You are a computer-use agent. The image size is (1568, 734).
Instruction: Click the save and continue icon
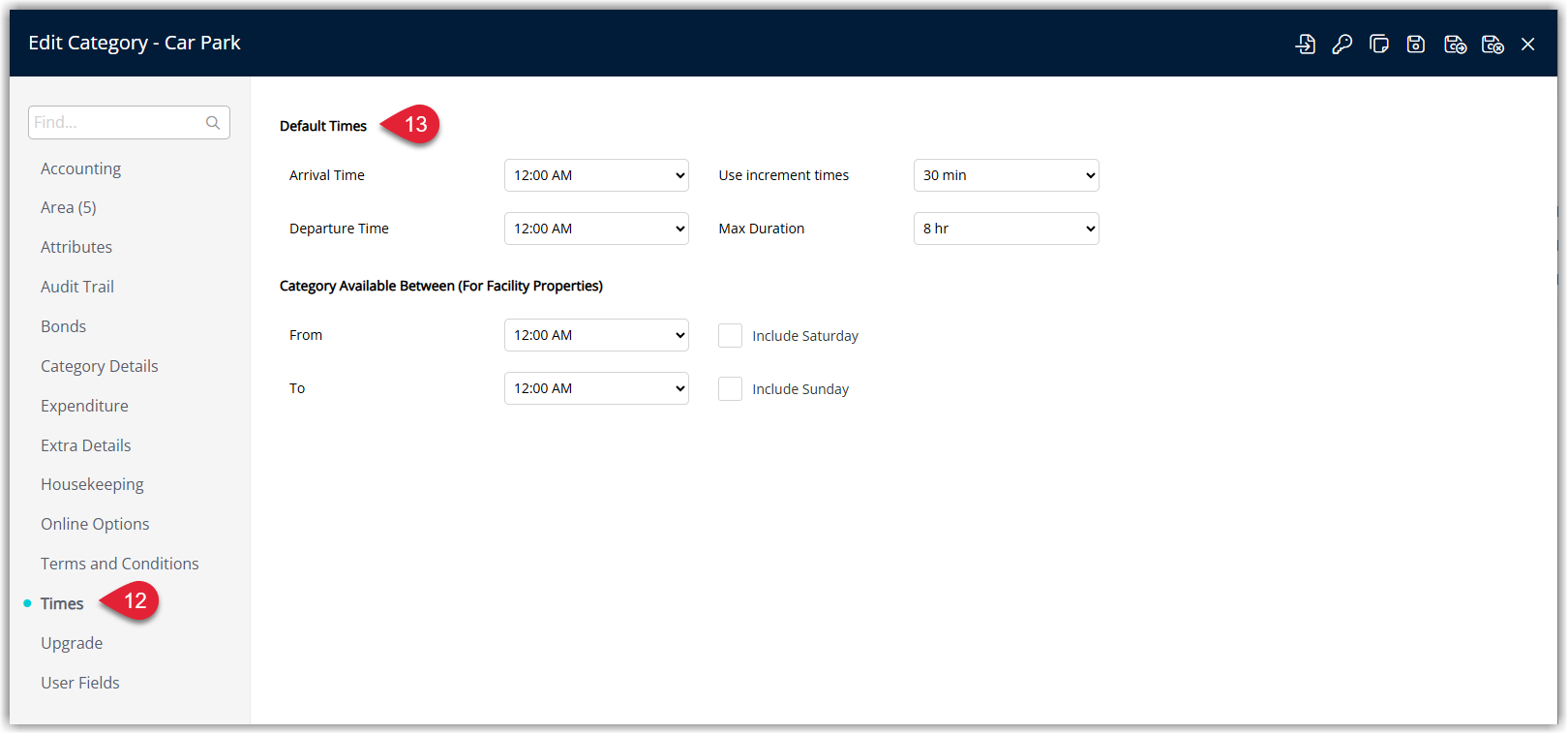pyautogui.click(x=1455, y=44)
